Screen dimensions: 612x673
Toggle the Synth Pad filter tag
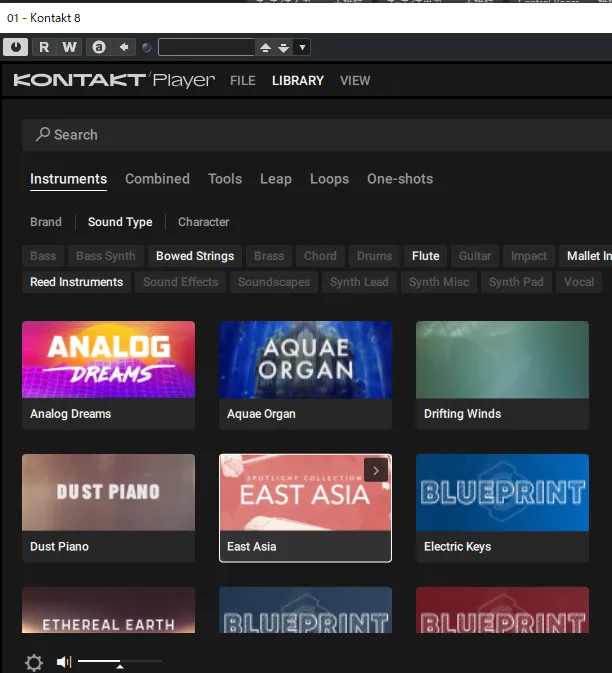coord(516,282)
